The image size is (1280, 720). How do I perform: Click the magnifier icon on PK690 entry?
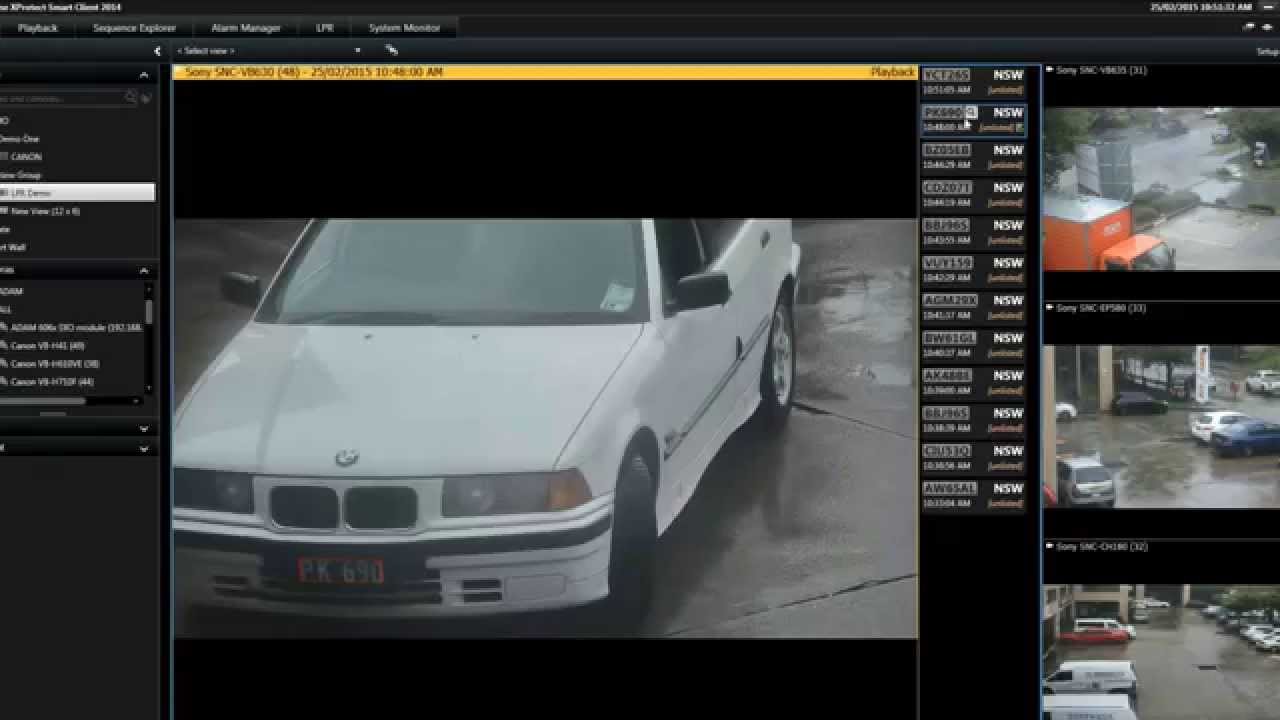[x=971, y=113]
